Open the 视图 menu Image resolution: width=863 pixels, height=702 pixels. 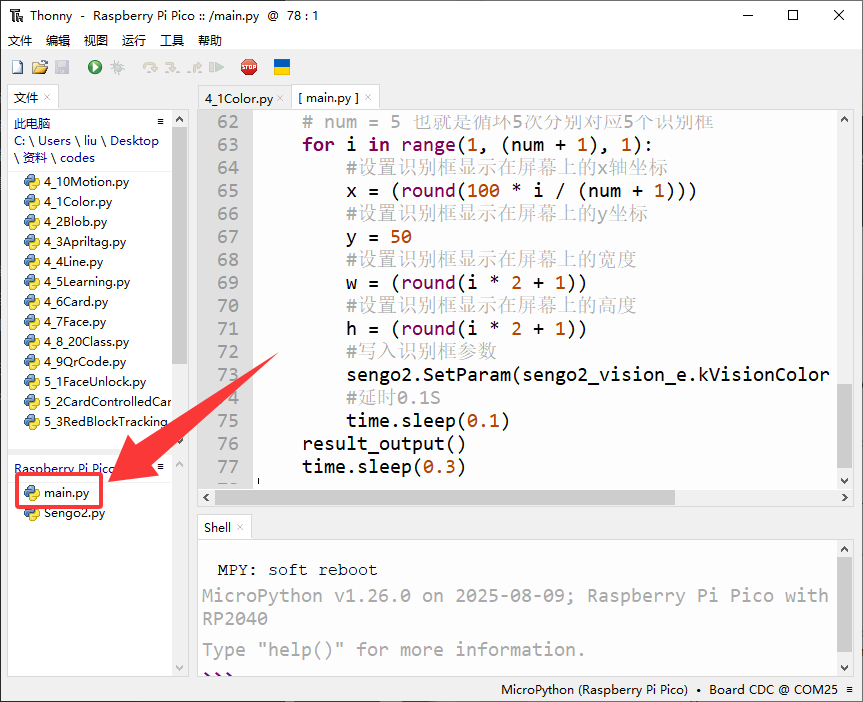[96, 40]
